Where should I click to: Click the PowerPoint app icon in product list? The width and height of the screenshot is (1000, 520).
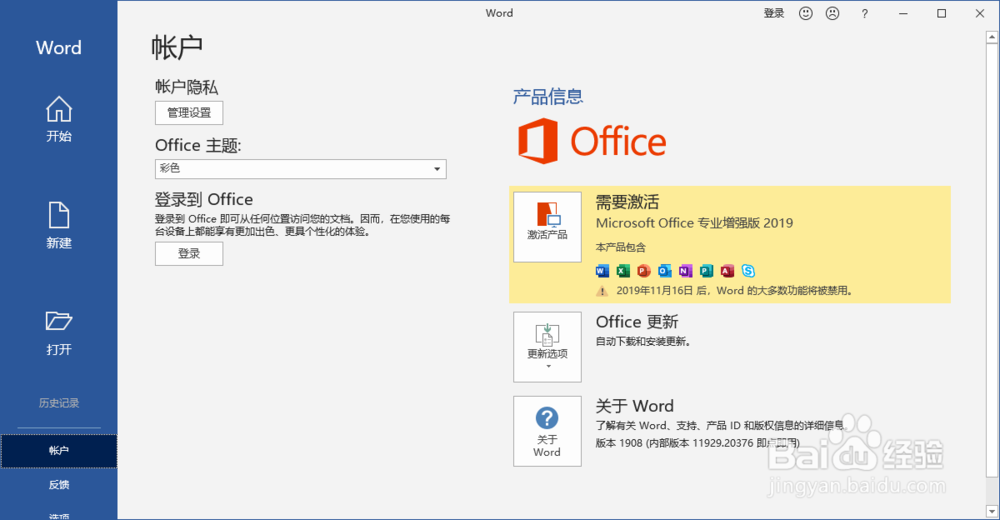[643, 271]
